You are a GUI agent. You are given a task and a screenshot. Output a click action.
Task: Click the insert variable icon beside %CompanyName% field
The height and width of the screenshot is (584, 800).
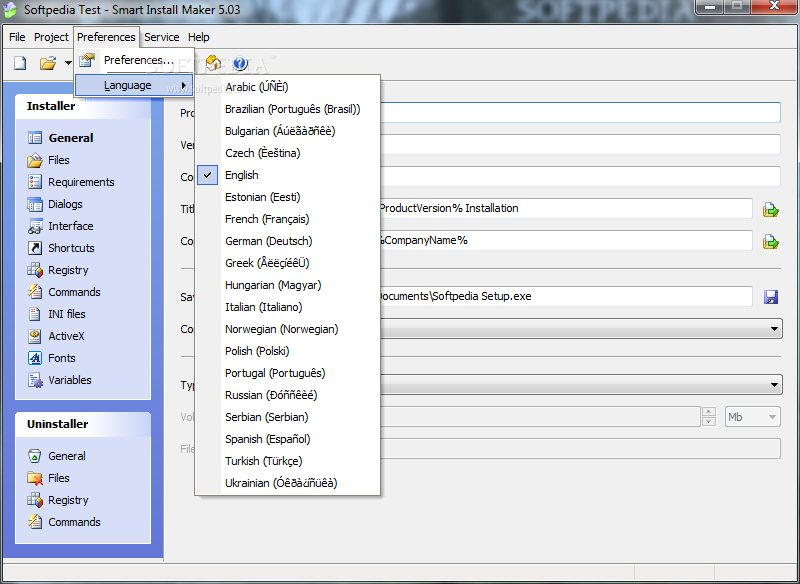point(770,242)
